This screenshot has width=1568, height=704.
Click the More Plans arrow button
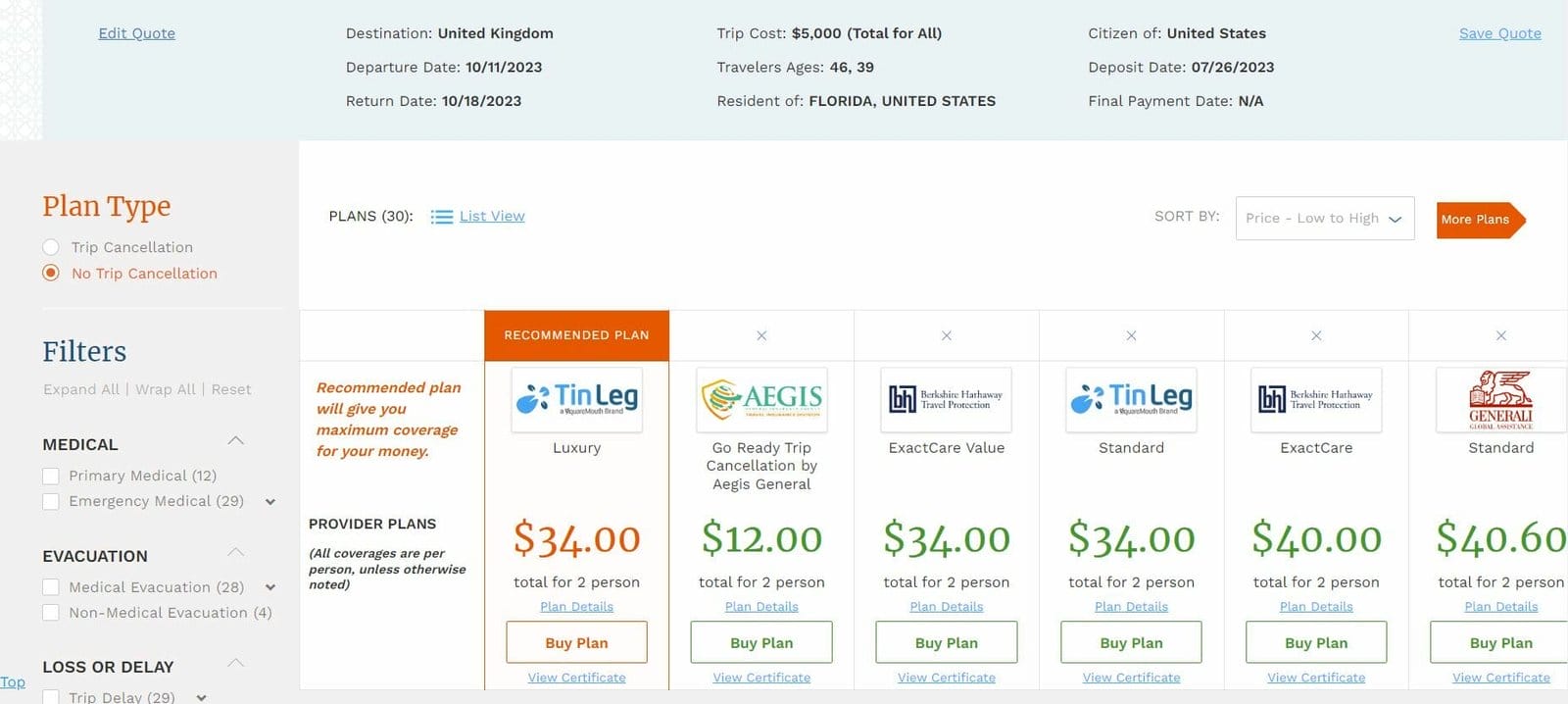pos(1480,220)
